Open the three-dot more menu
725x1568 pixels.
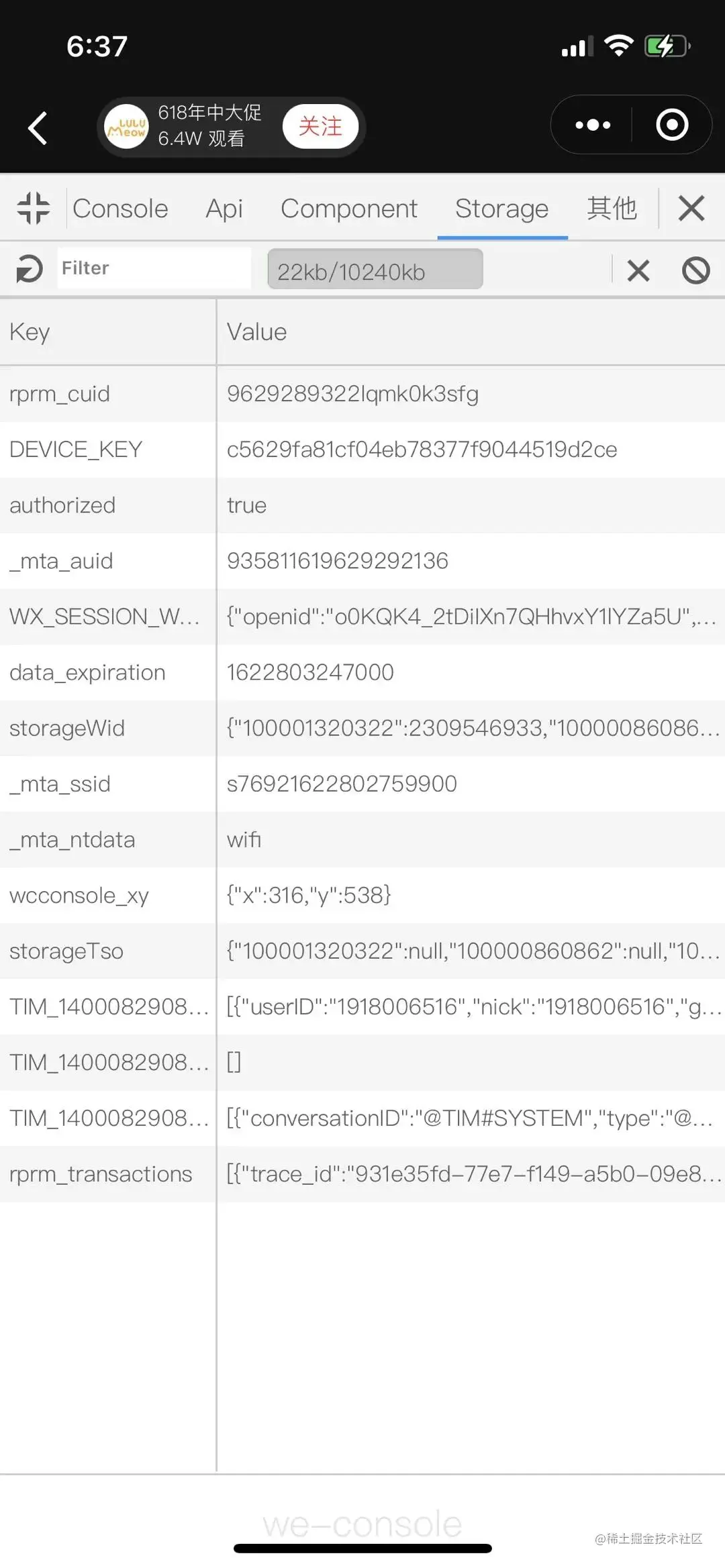593,125
